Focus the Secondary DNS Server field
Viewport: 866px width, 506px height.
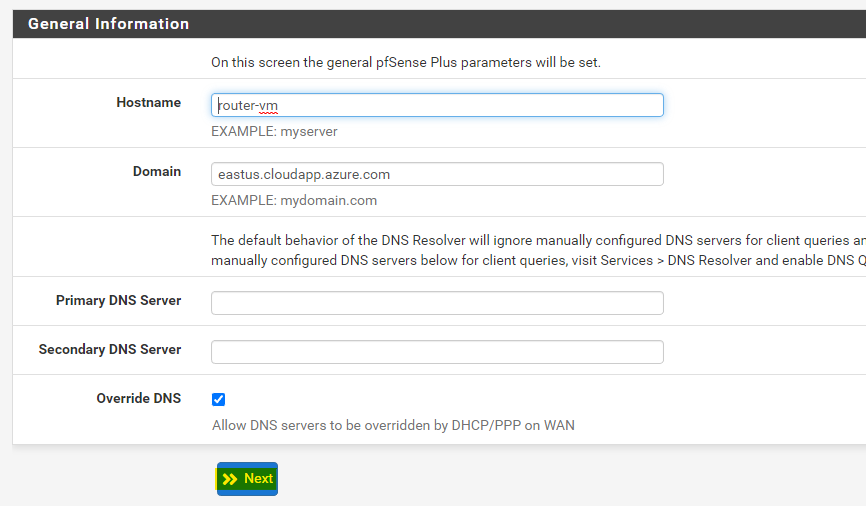point(437,352)
